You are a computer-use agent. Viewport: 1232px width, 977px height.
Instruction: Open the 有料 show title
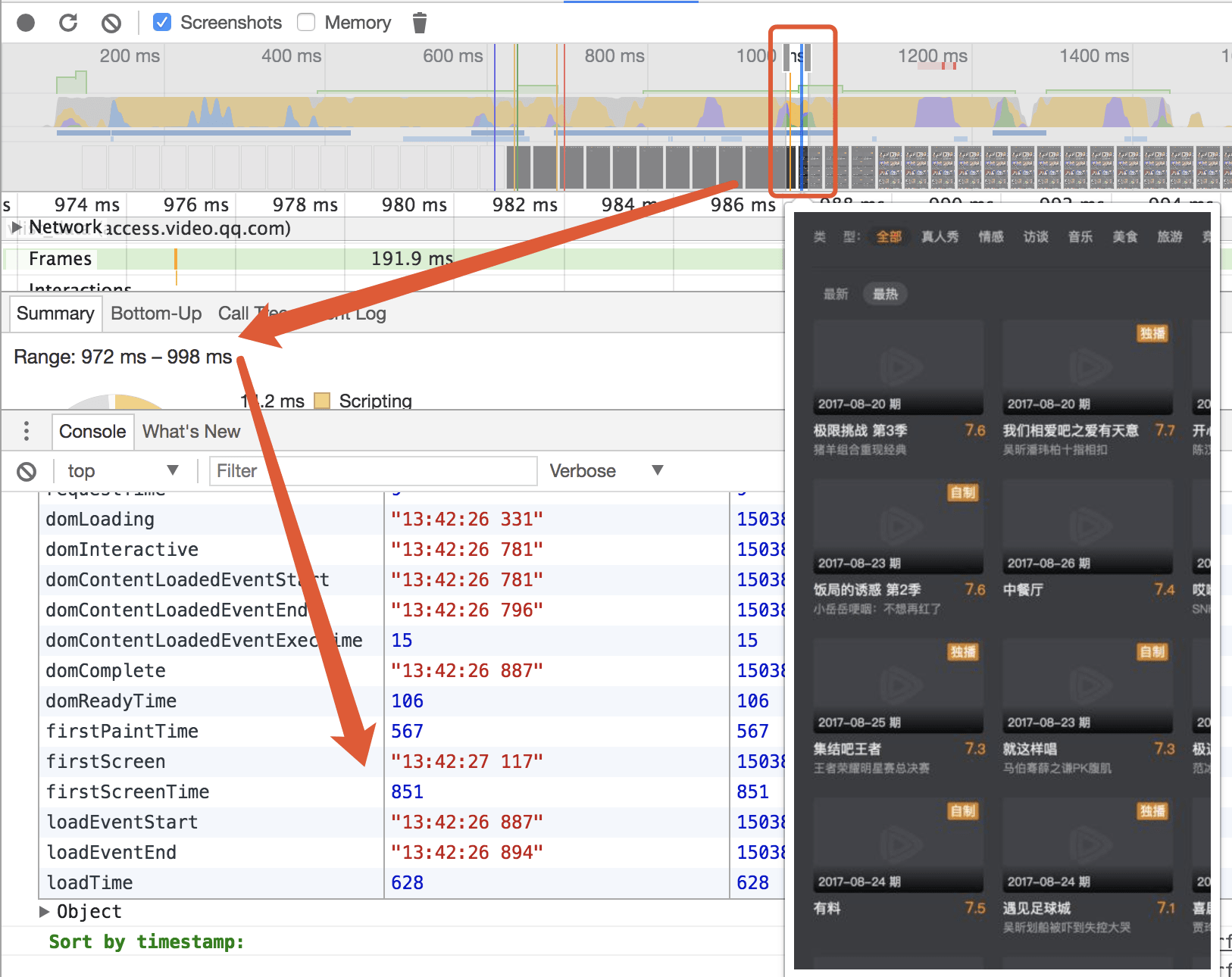coord(827,907)
